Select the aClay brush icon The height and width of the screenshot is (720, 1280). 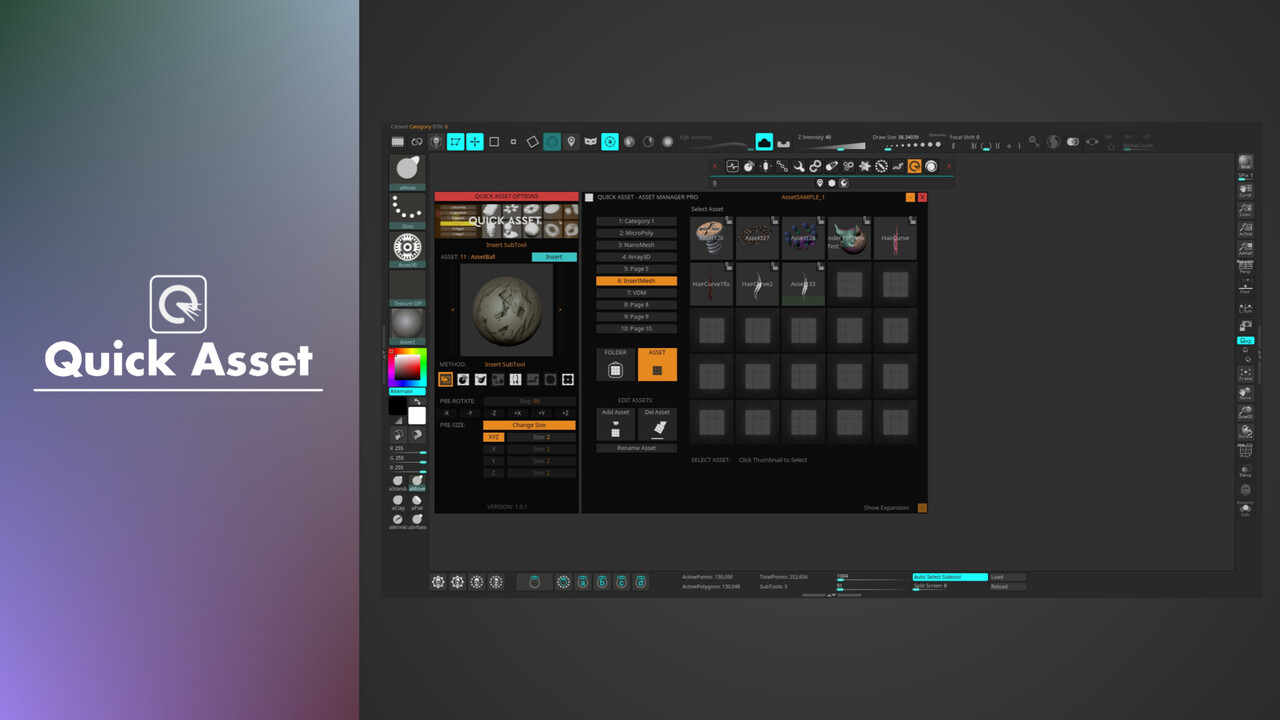point(398,501)
